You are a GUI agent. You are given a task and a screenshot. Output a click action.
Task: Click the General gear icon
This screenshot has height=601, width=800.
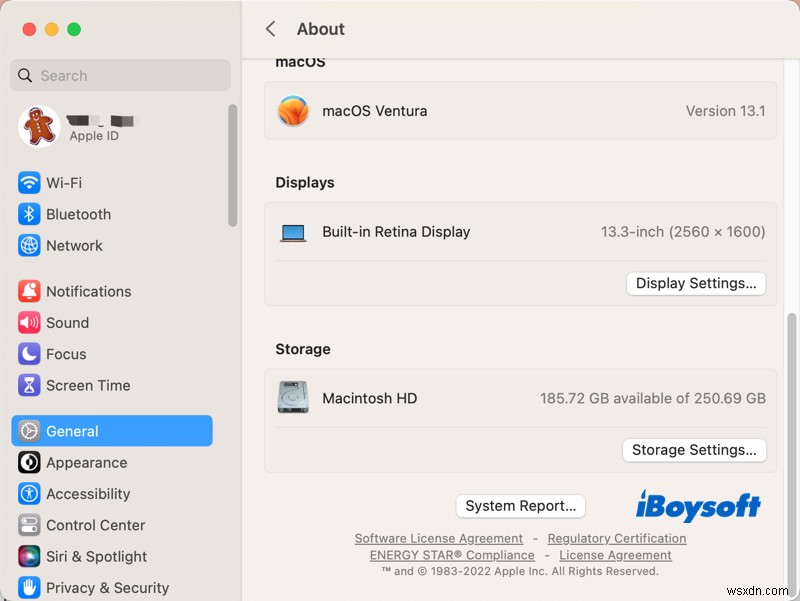coord(29,431)
